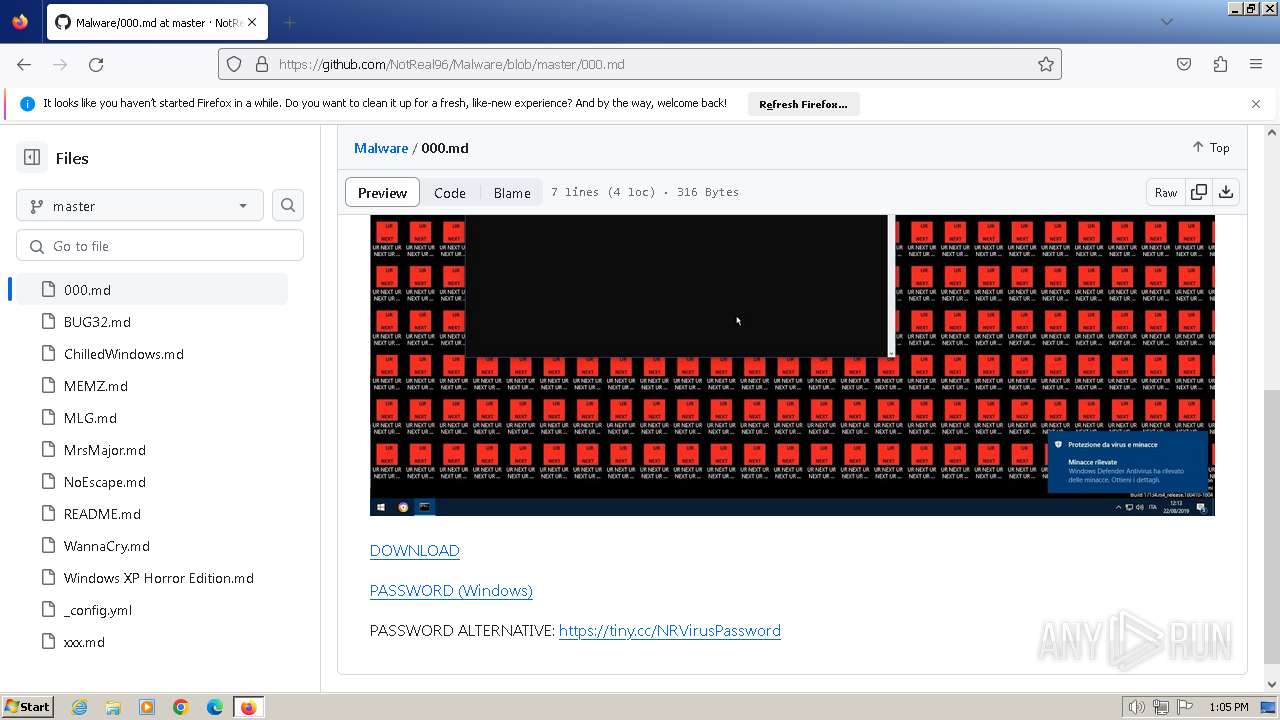Image resolution: width=1280 pixels, height=720 pixels.
Task: Open a new browser tab
Action: [289, 22]
